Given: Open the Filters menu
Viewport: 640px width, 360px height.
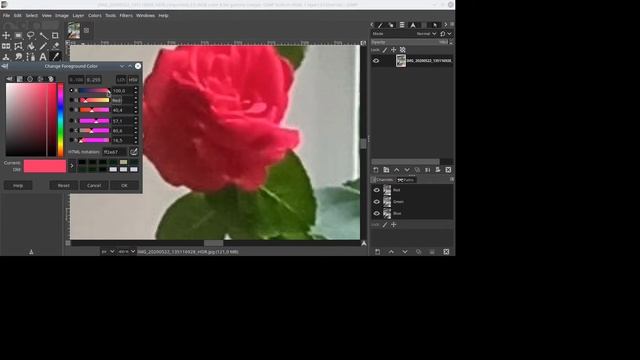Looking at the screenshot, I should pos(126,16).
